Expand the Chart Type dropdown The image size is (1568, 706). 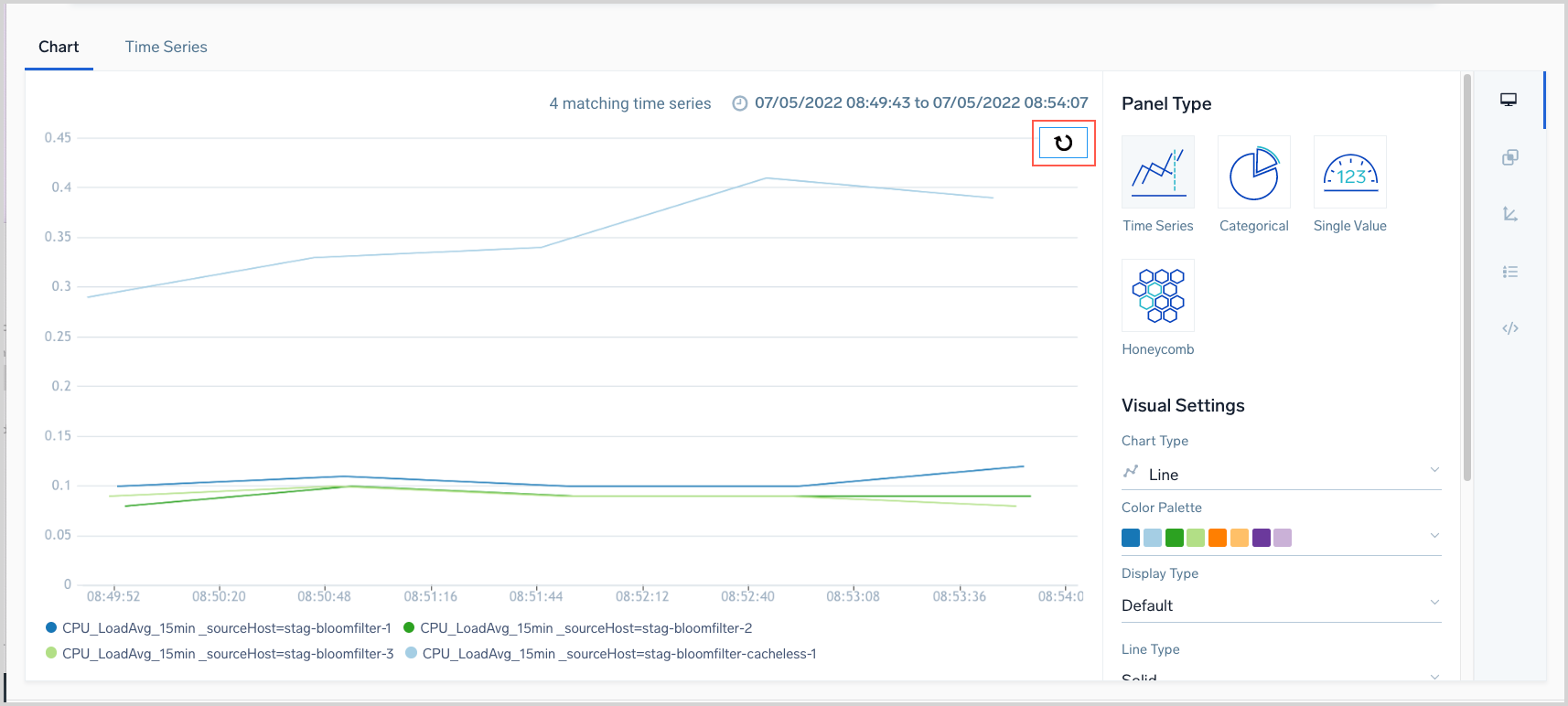click(1281, 474)
